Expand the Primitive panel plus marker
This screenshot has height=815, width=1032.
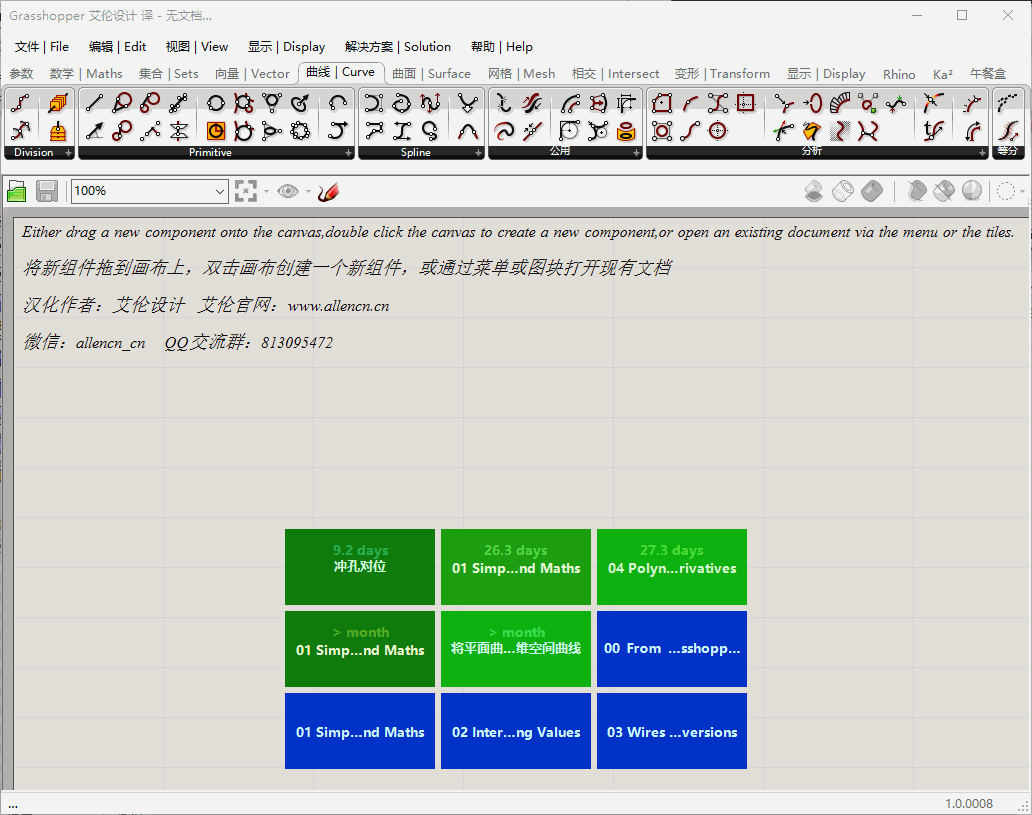click(349, 153)
